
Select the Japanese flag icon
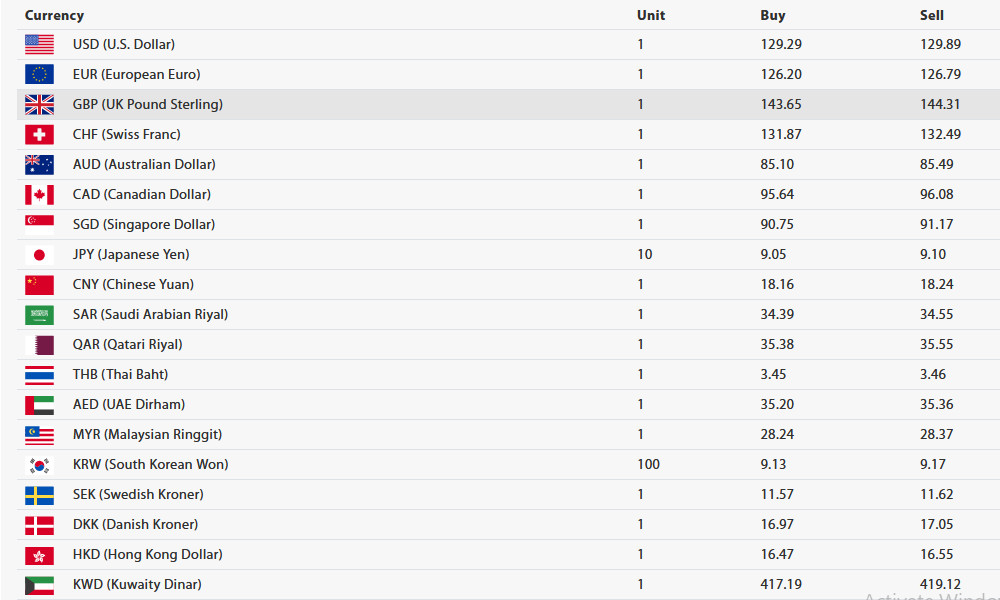39,254
